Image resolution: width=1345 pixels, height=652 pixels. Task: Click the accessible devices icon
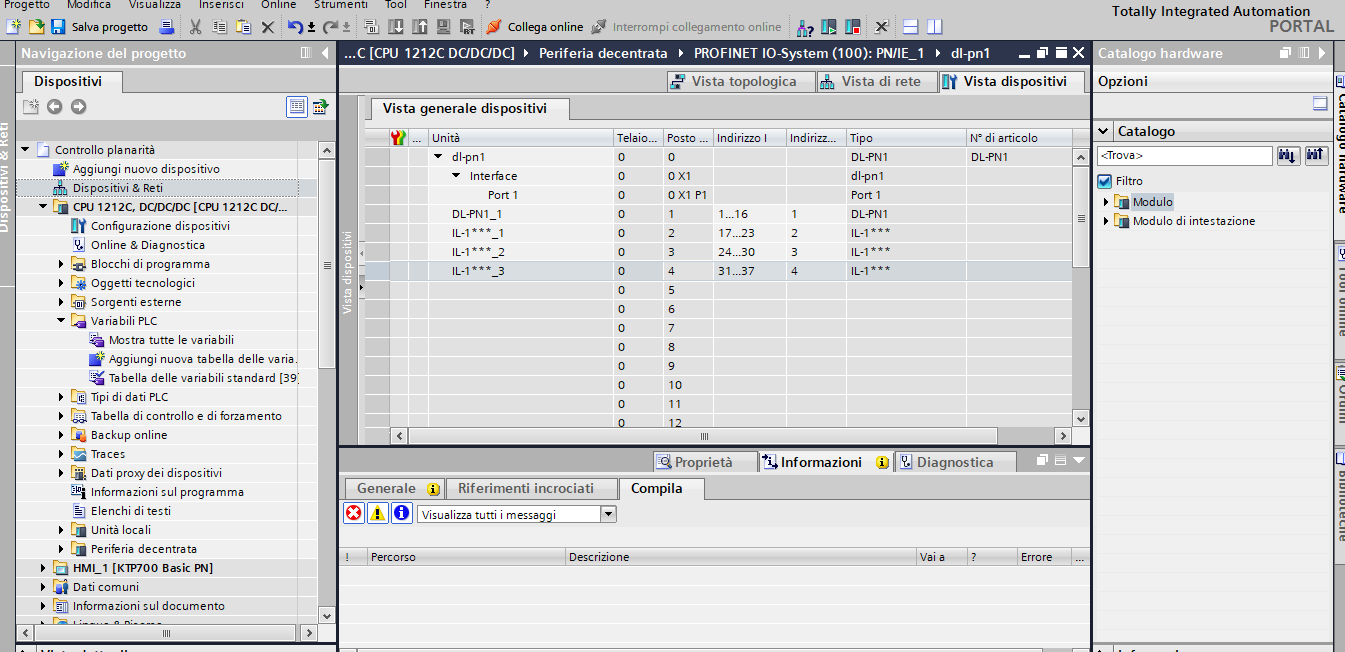[x=805, y=27]
